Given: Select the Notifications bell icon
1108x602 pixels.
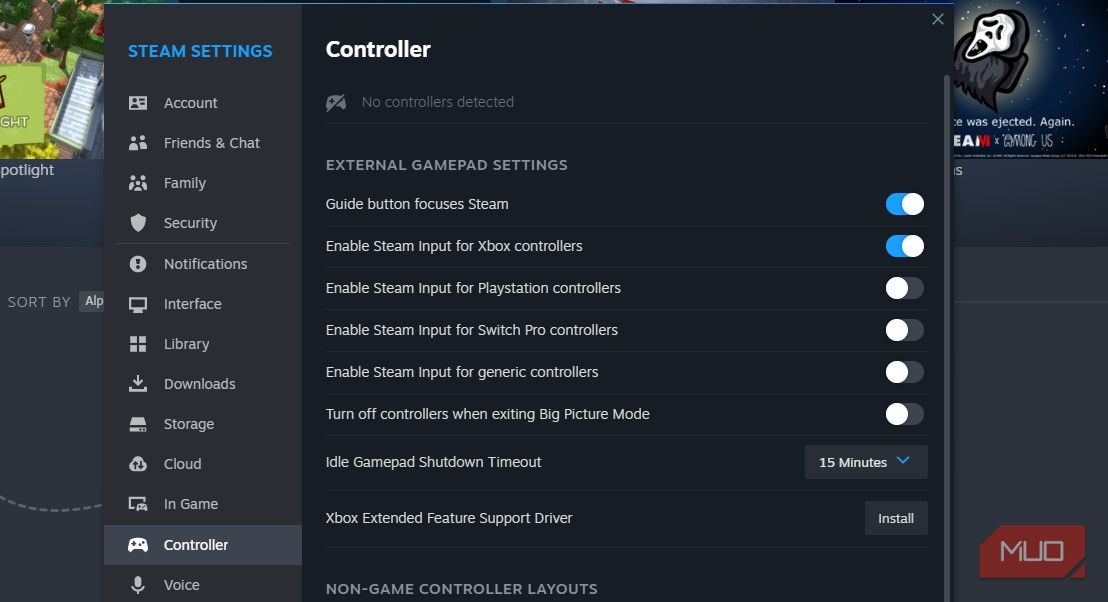Looking at the screenshot, I should 138,263.
